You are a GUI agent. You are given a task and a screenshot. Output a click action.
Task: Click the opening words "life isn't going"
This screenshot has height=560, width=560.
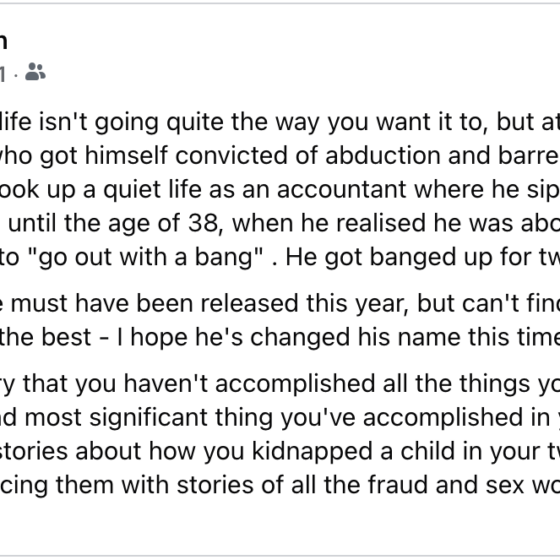(79, 123)
